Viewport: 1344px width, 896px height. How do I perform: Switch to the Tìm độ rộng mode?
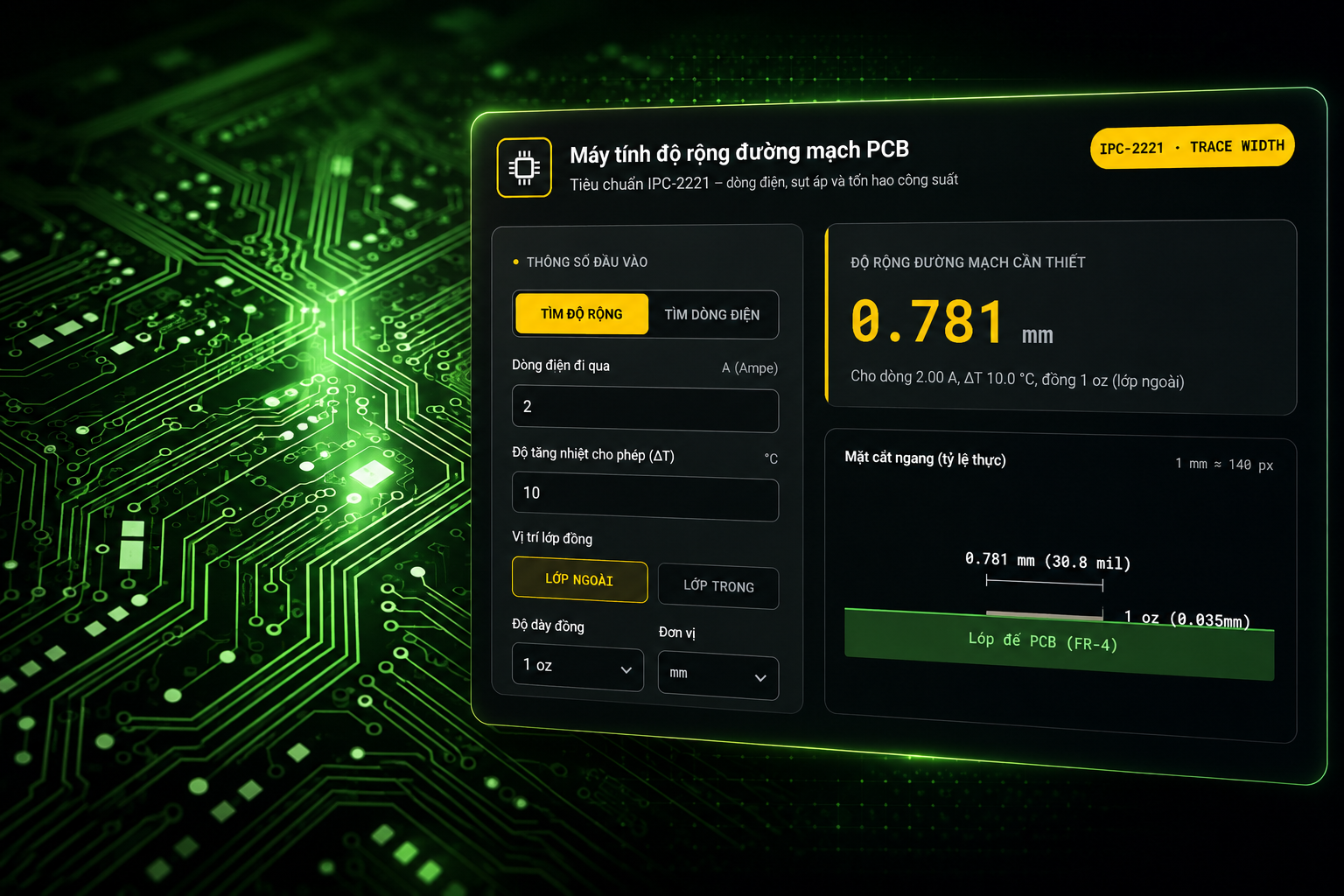click(x=582, y=313)
